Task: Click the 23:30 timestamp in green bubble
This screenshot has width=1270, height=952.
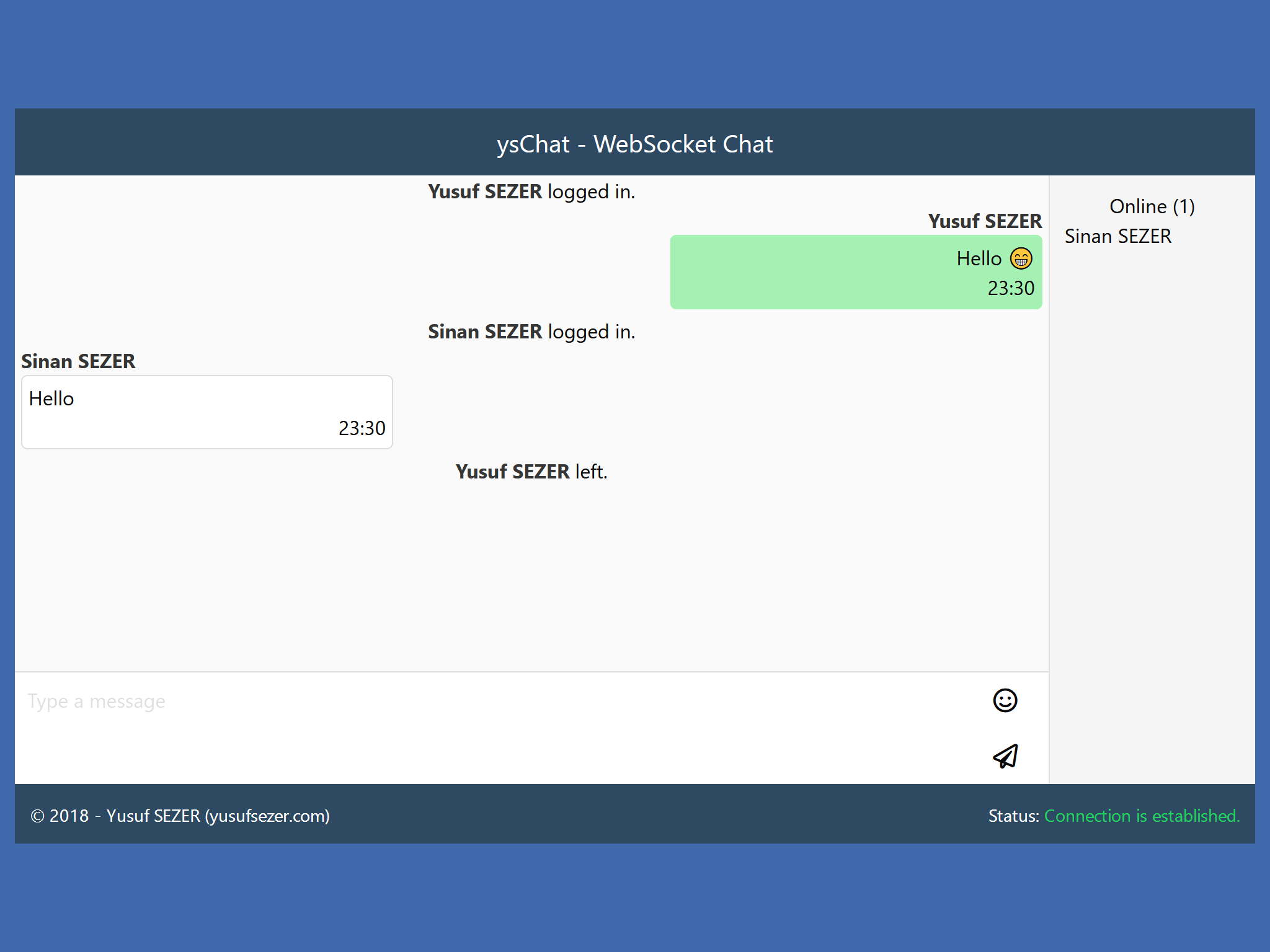Action: [x=1010, y=288]
